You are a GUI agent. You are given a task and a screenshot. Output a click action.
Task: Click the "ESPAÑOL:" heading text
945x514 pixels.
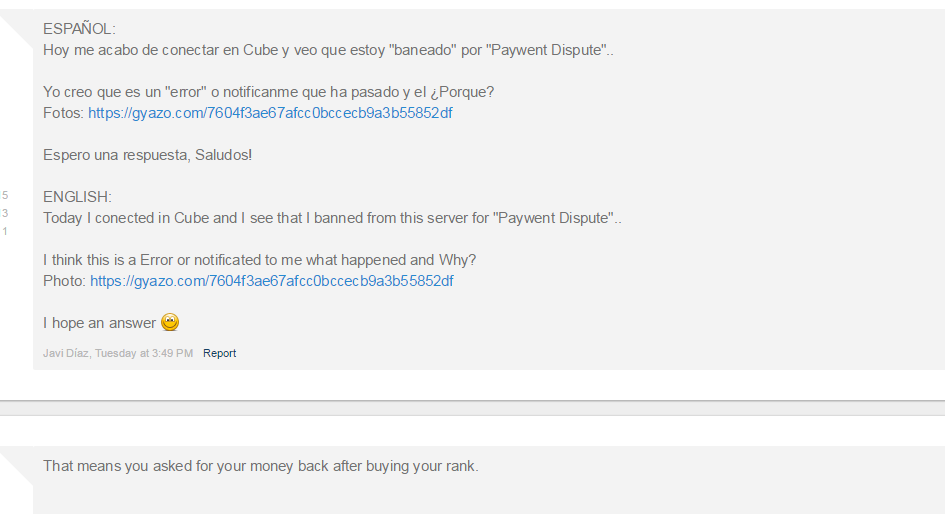point(79,29)
